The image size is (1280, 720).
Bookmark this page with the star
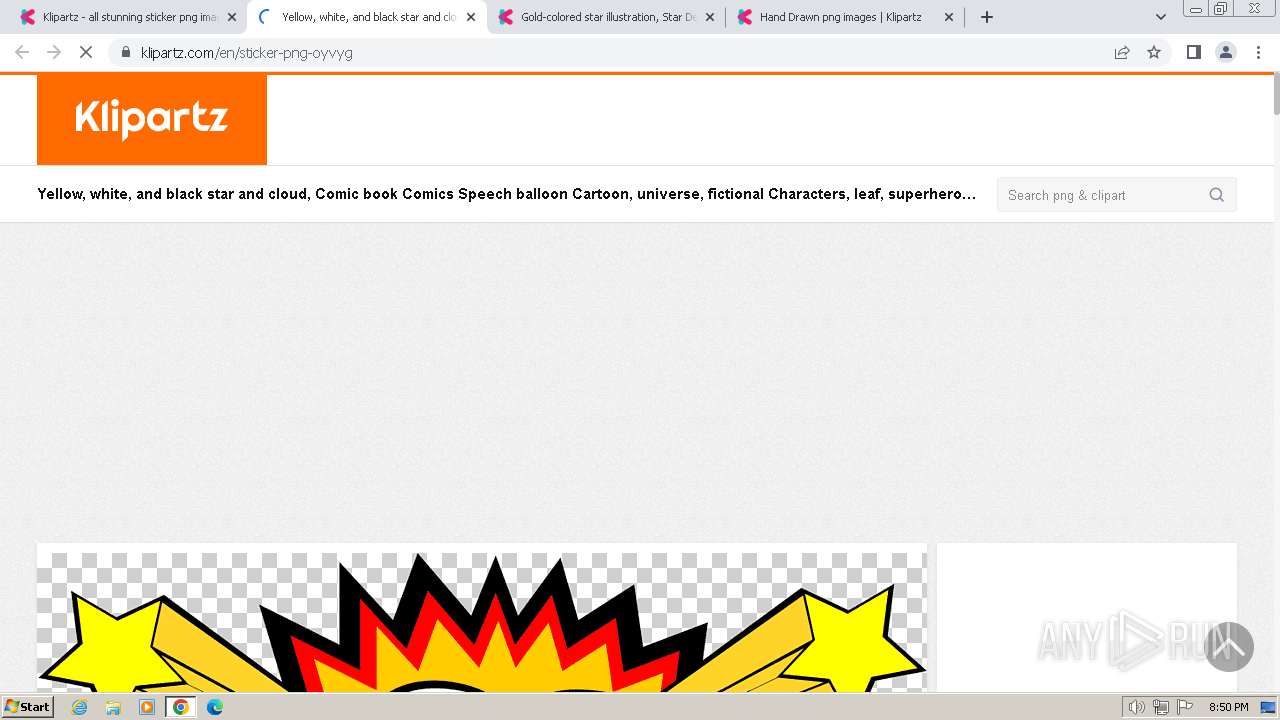(1154, 52)
